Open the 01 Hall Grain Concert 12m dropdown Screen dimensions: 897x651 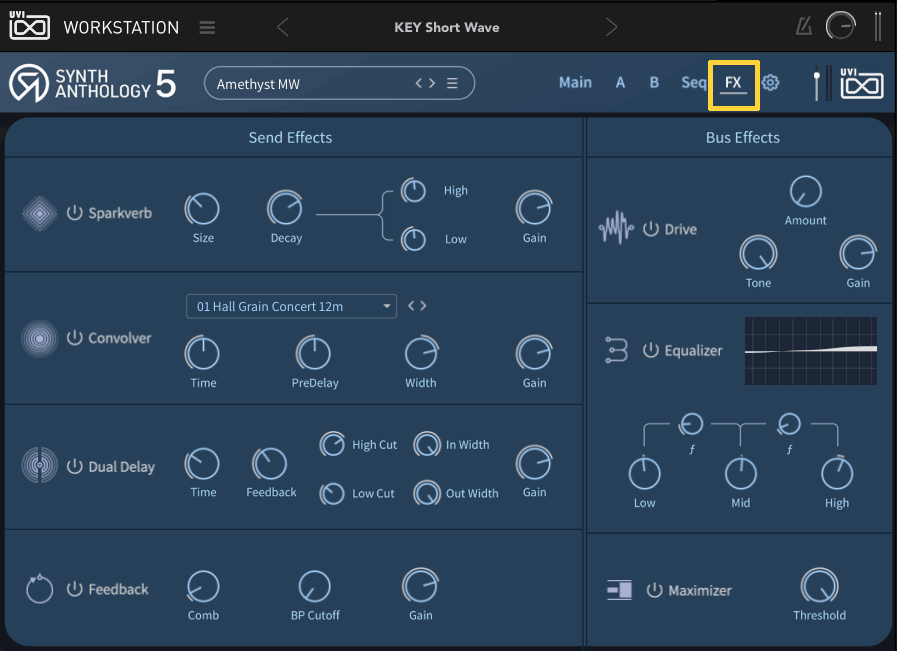291,307
